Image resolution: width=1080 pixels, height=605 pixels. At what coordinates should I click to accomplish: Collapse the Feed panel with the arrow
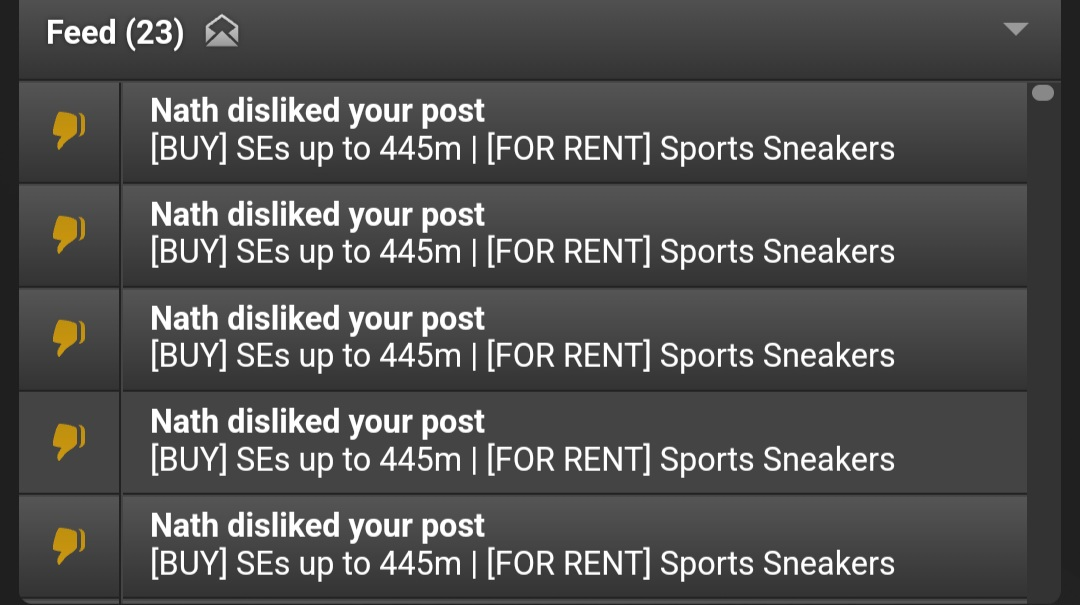(1015, 29)
